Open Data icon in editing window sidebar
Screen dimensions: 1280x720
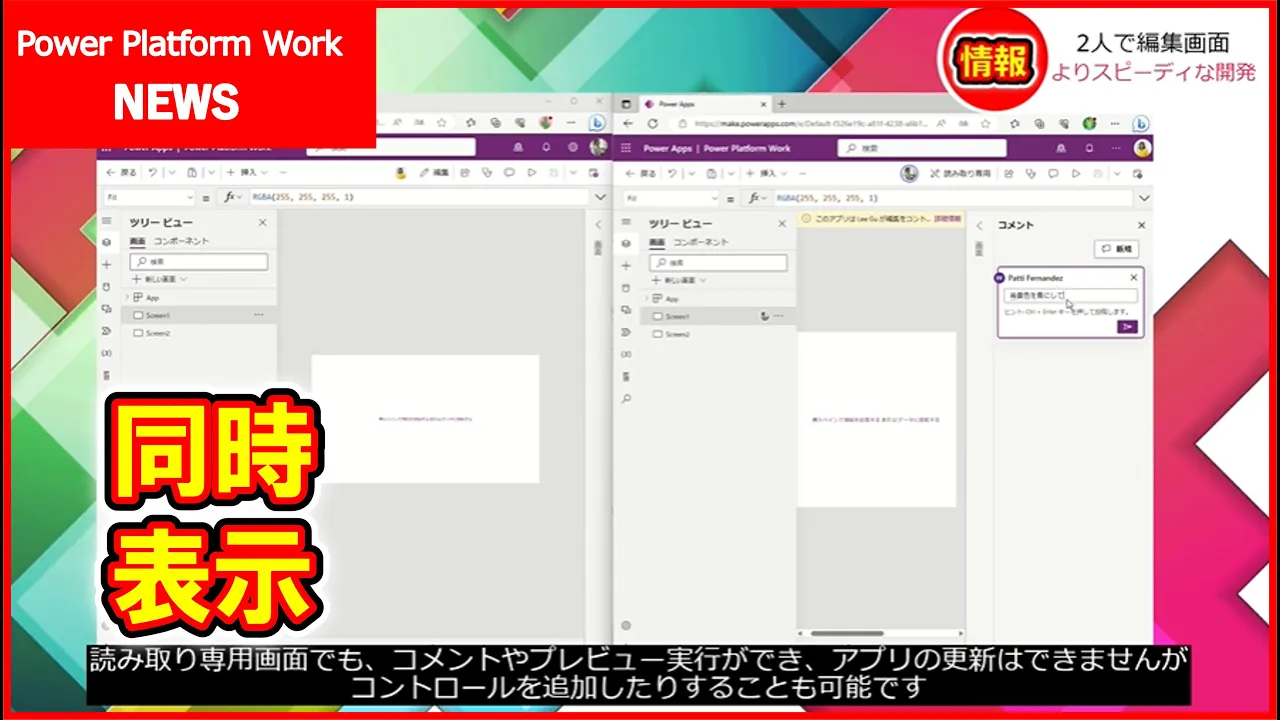click(x=107, y=286)
